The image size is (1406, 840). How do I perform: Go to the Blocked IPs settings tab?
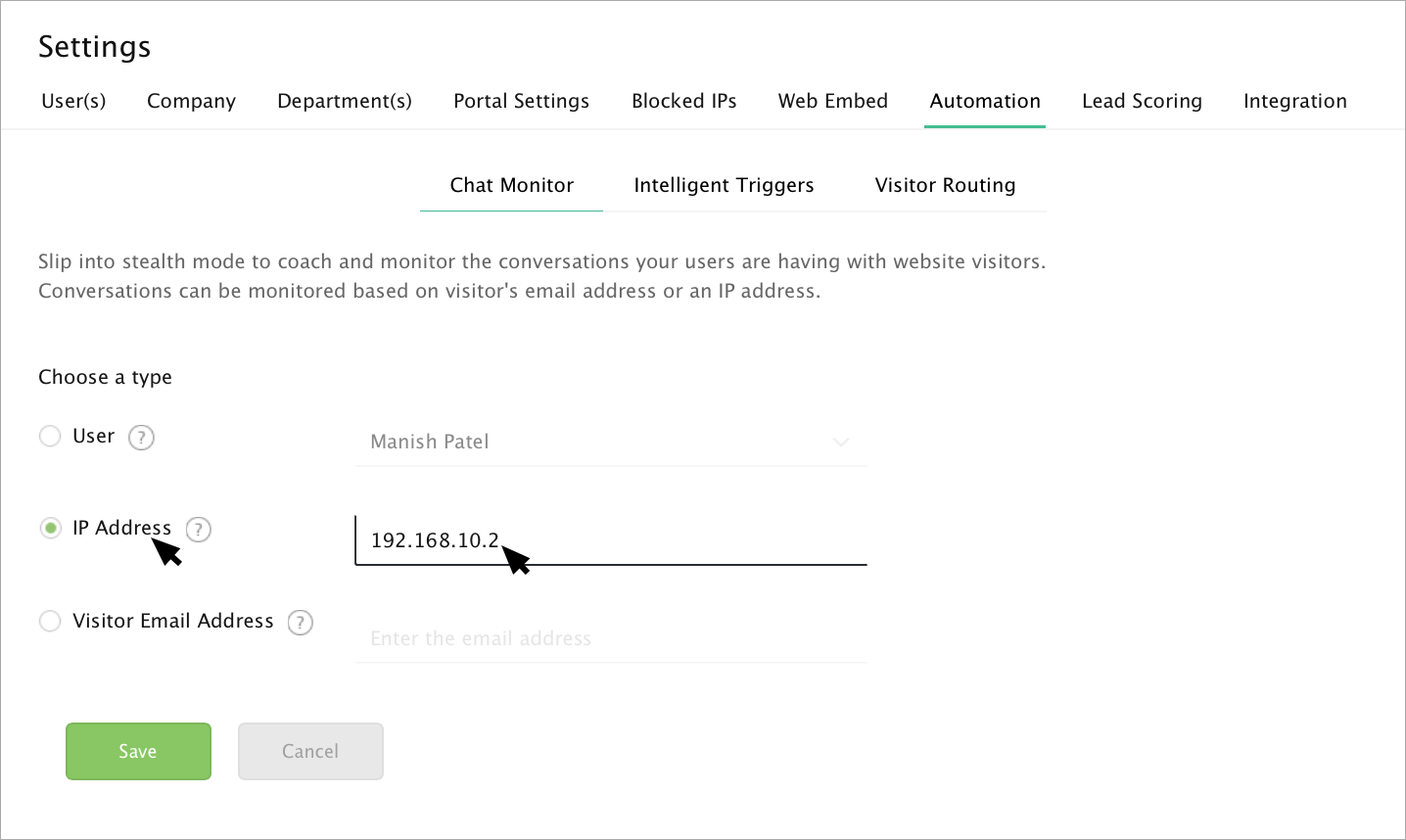(x=683, y=102)
